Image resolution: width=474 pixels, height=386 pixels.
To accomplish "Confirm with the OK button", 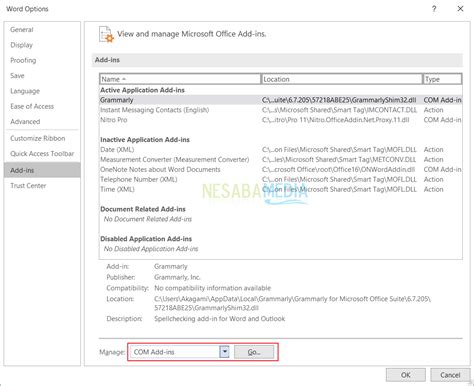I will click(x=406, y=375).
